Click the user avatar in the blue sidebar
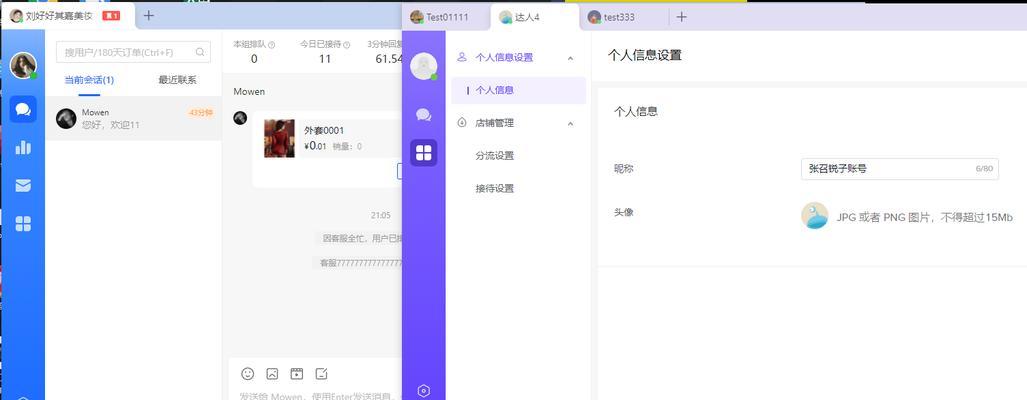The width and height of the screenshot is (1027, 400). (23, 65)
